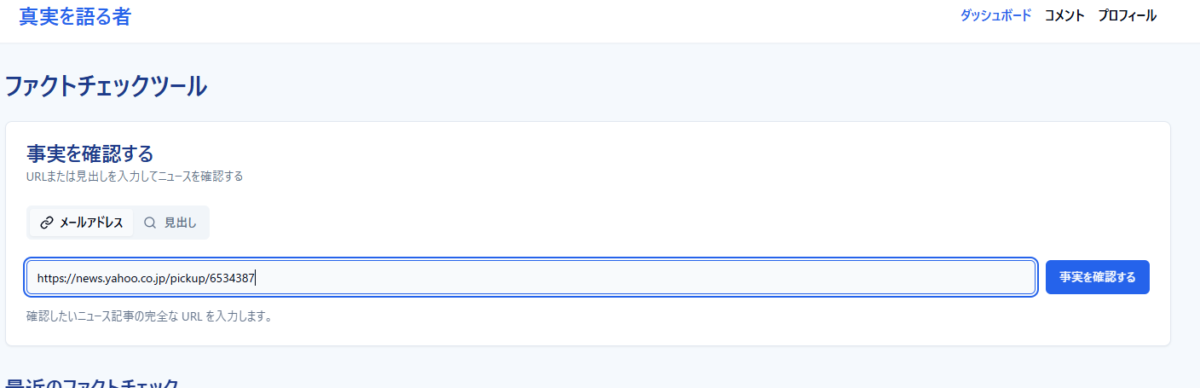
Task: Click the magnifier icon in 見出し tab
Action: (150, 223)
